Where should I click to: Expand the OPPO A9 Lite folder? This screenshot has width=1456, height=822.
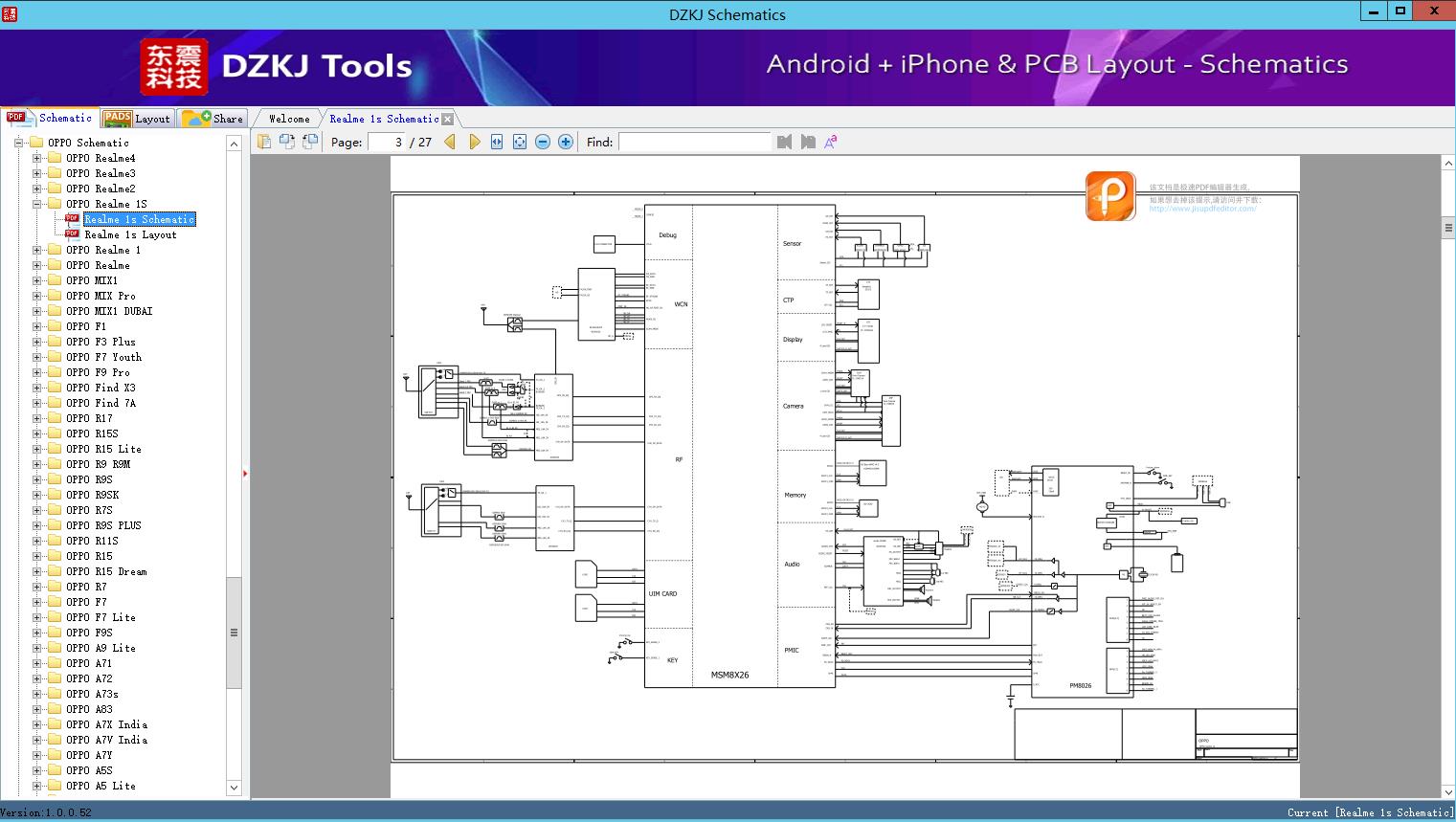tap(36, 648)
